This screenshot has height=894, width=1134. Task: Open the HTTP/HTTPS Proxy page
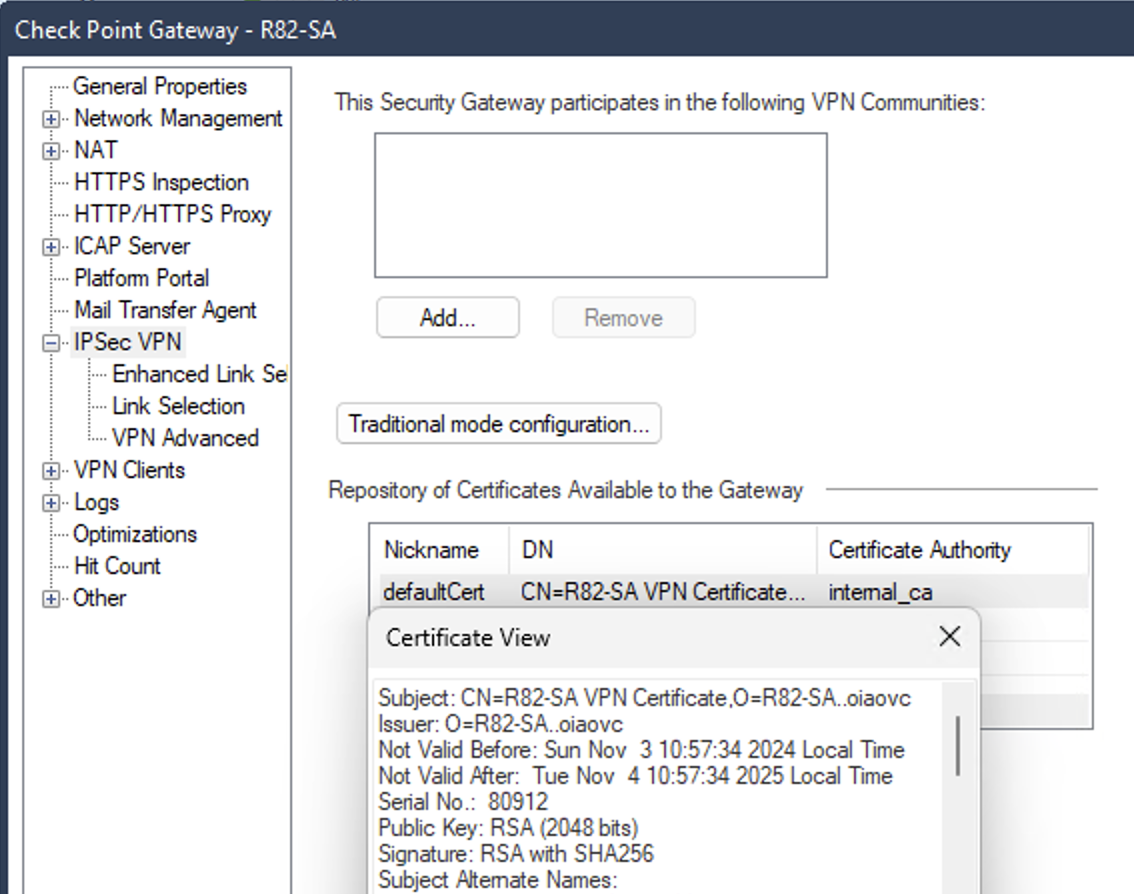[x=163, y=214]
